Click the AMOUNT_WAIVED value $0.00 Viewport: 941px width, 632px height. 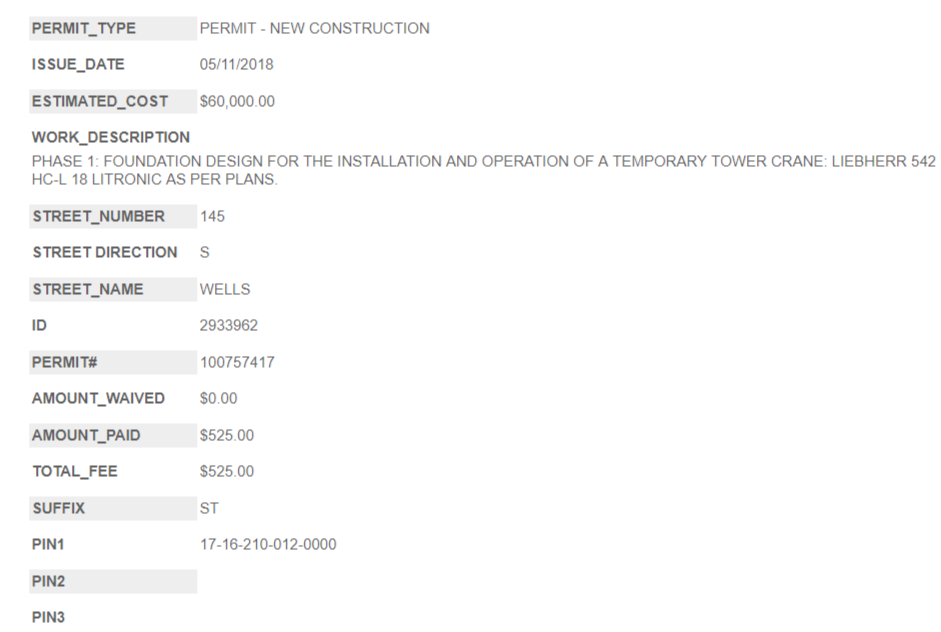pos(219,399)
